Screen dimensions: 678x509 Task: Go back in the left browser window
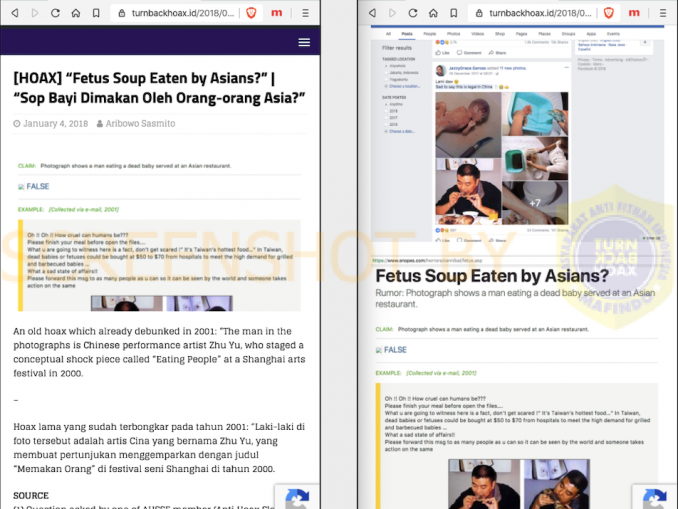15,13
